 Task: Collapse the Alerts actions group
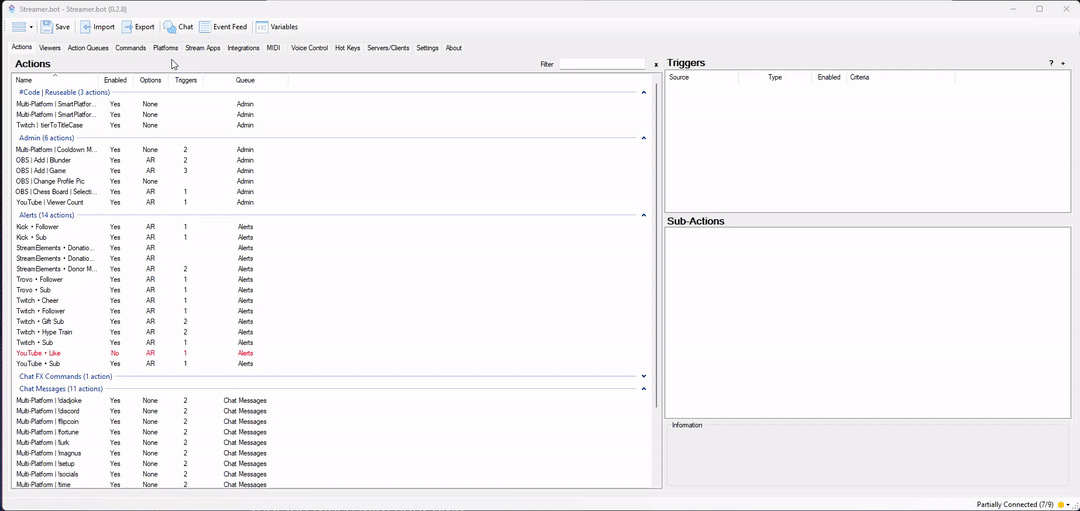click(x=643, y=215)
